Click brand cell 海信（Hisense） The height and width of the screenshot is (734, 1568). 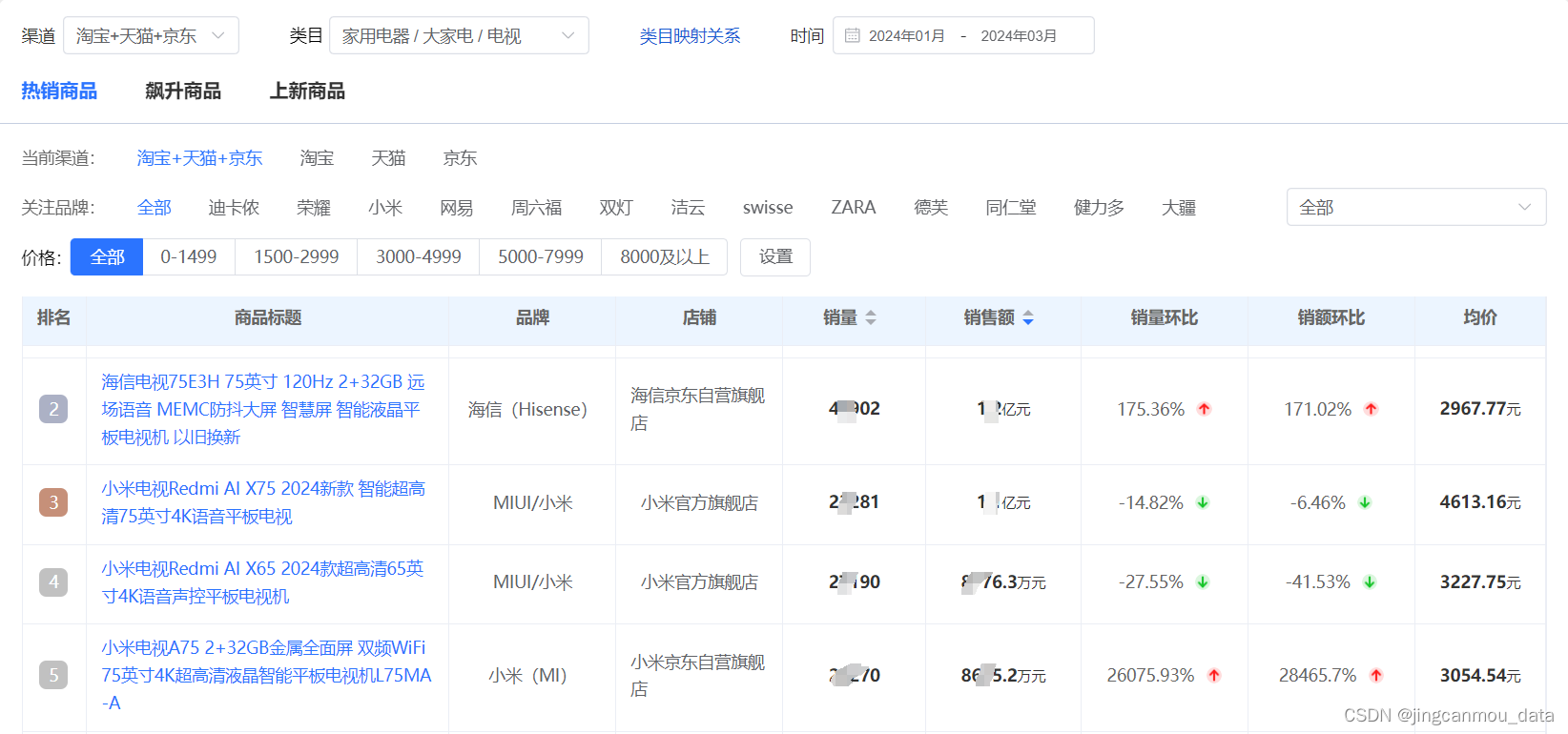532,410
